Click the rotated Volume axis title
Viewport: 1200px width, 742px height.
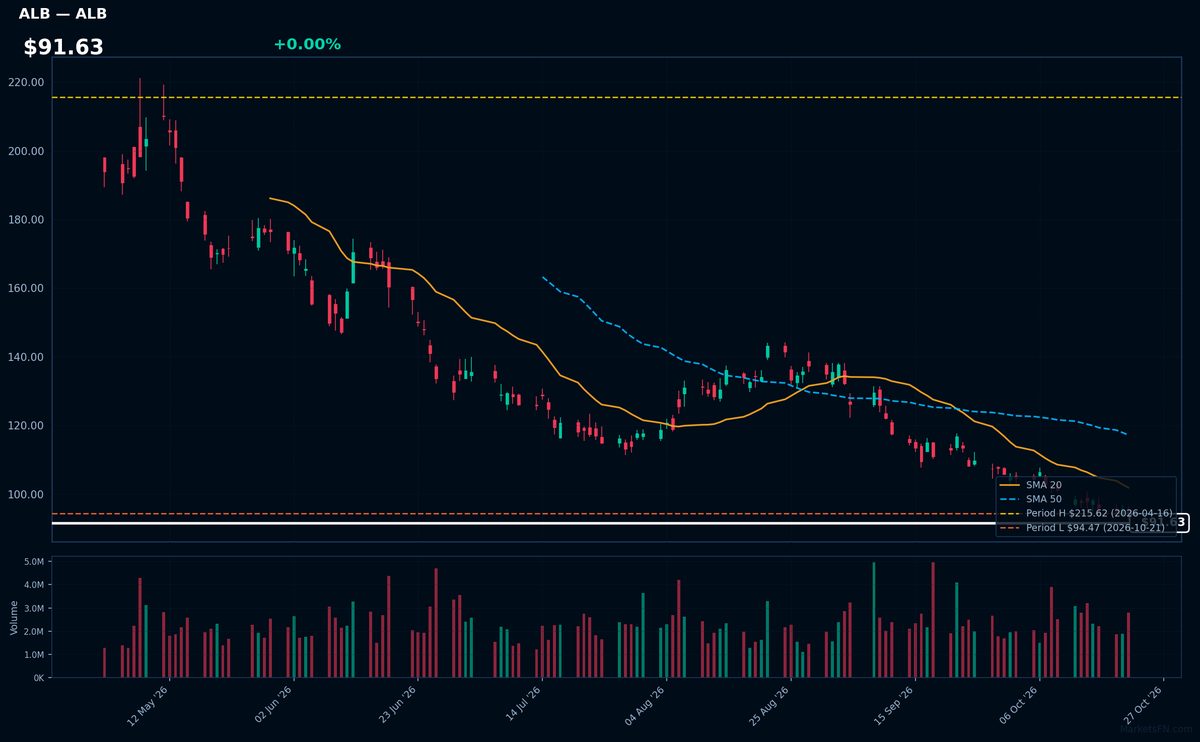point(14,617)
